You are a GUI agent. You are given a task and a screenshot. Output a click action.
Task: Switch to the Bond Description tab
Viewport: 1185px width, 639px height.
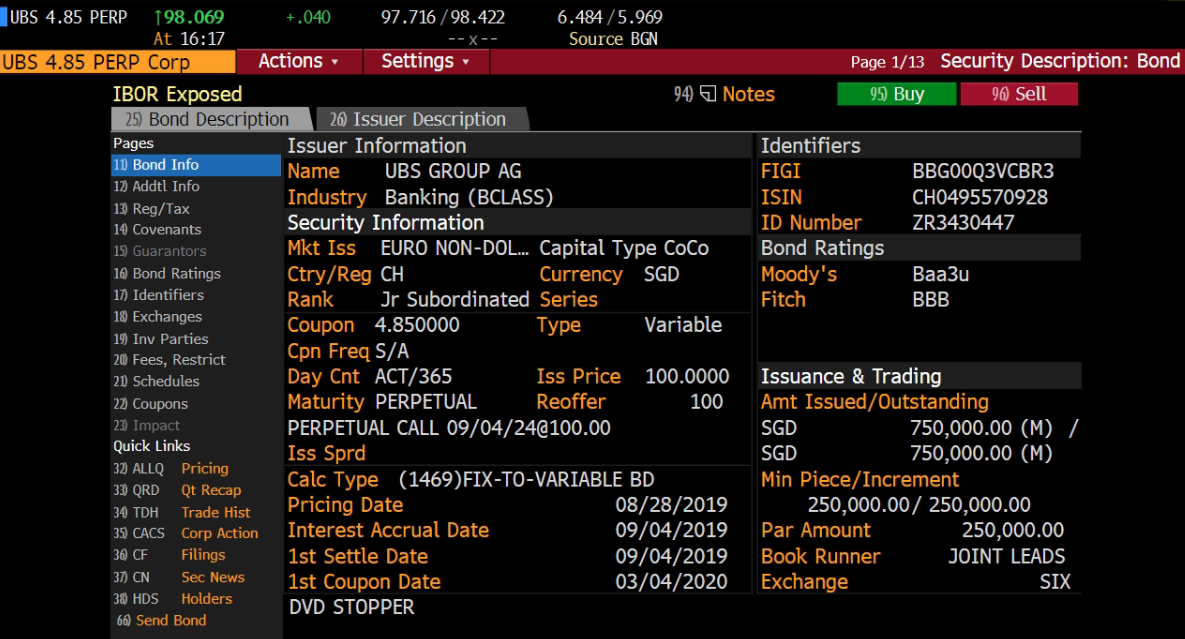[211, 119]
